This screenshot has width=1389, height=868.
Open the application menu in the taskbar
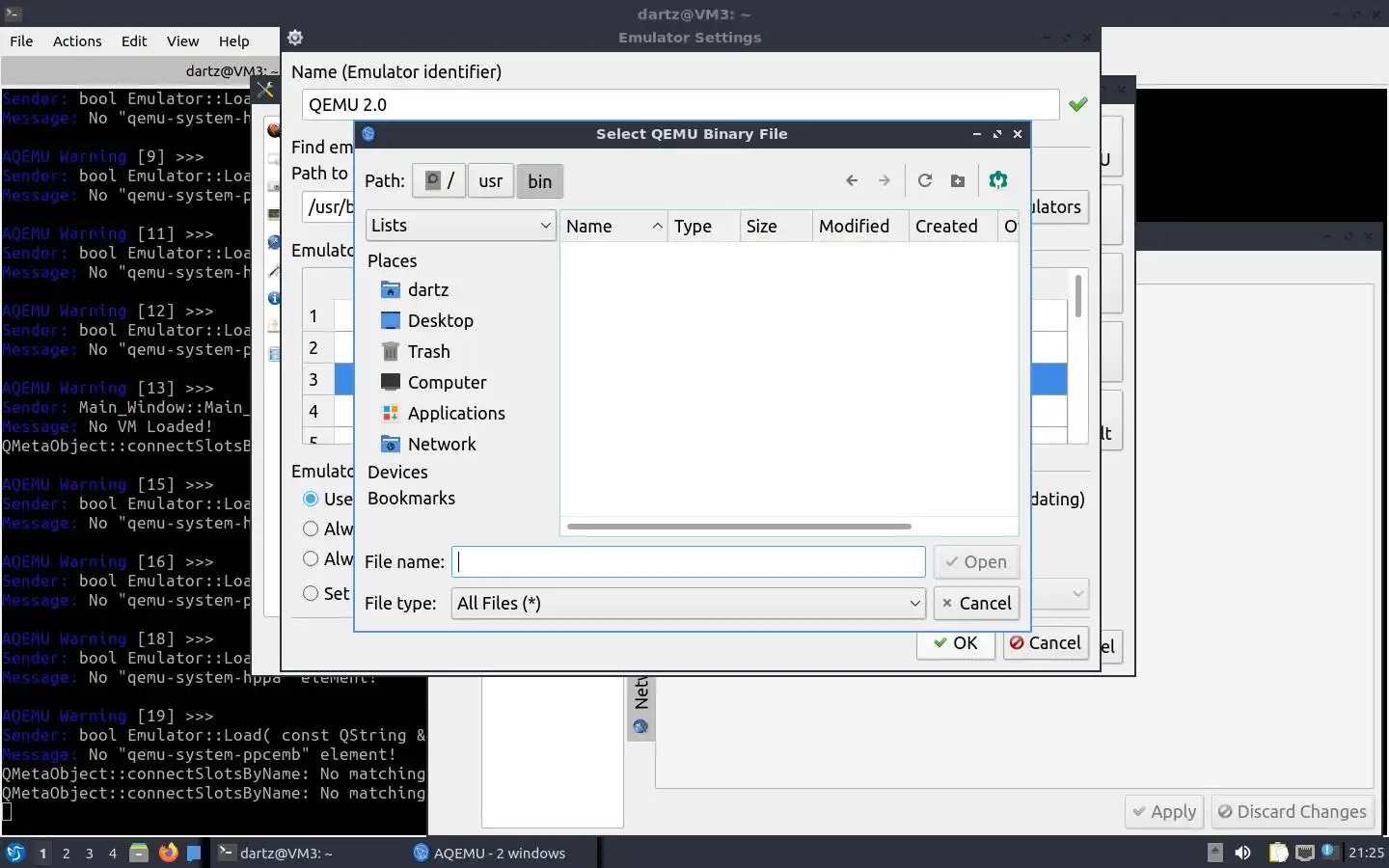[x=14, y=853]
